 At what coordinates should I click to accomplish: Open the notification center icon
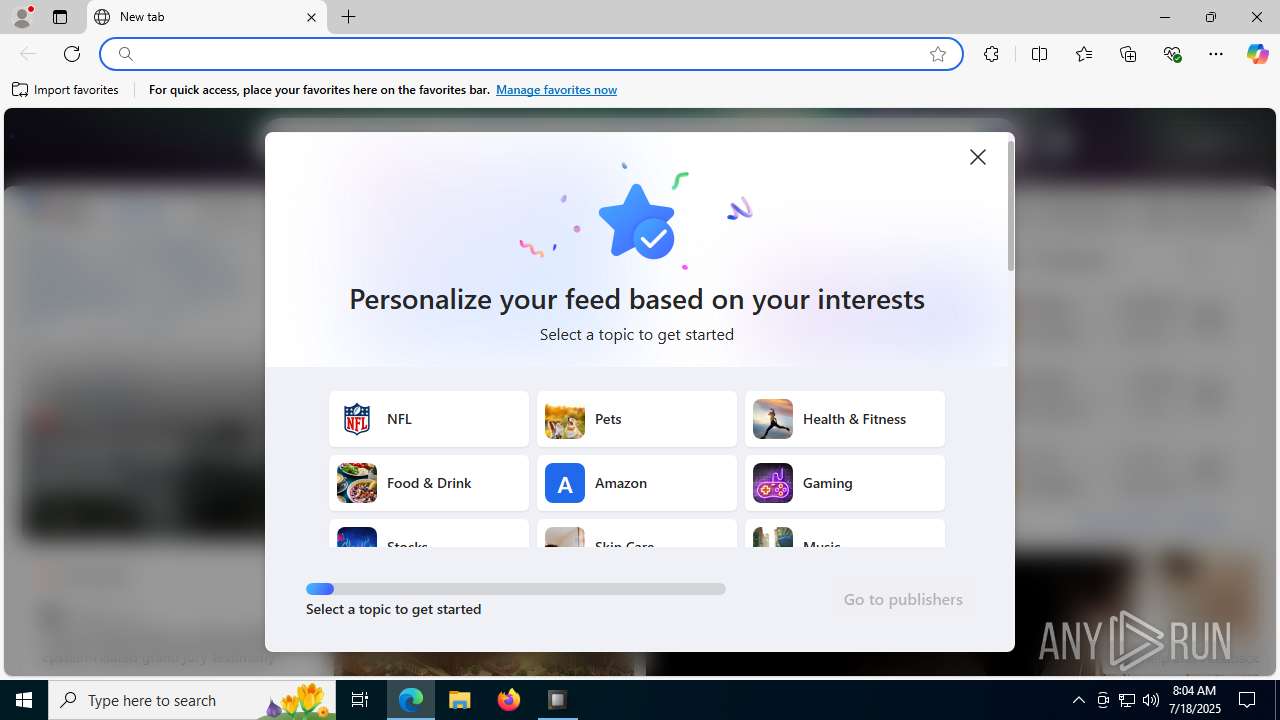[x=1247, y=700]
